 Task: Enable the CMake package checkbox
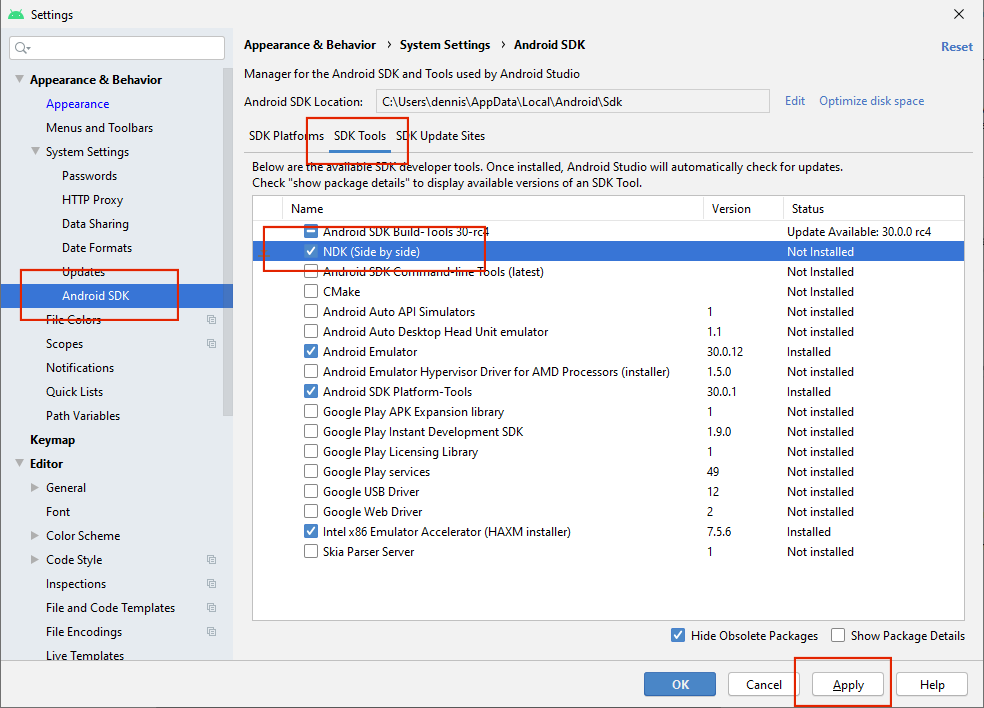[310, 291]
